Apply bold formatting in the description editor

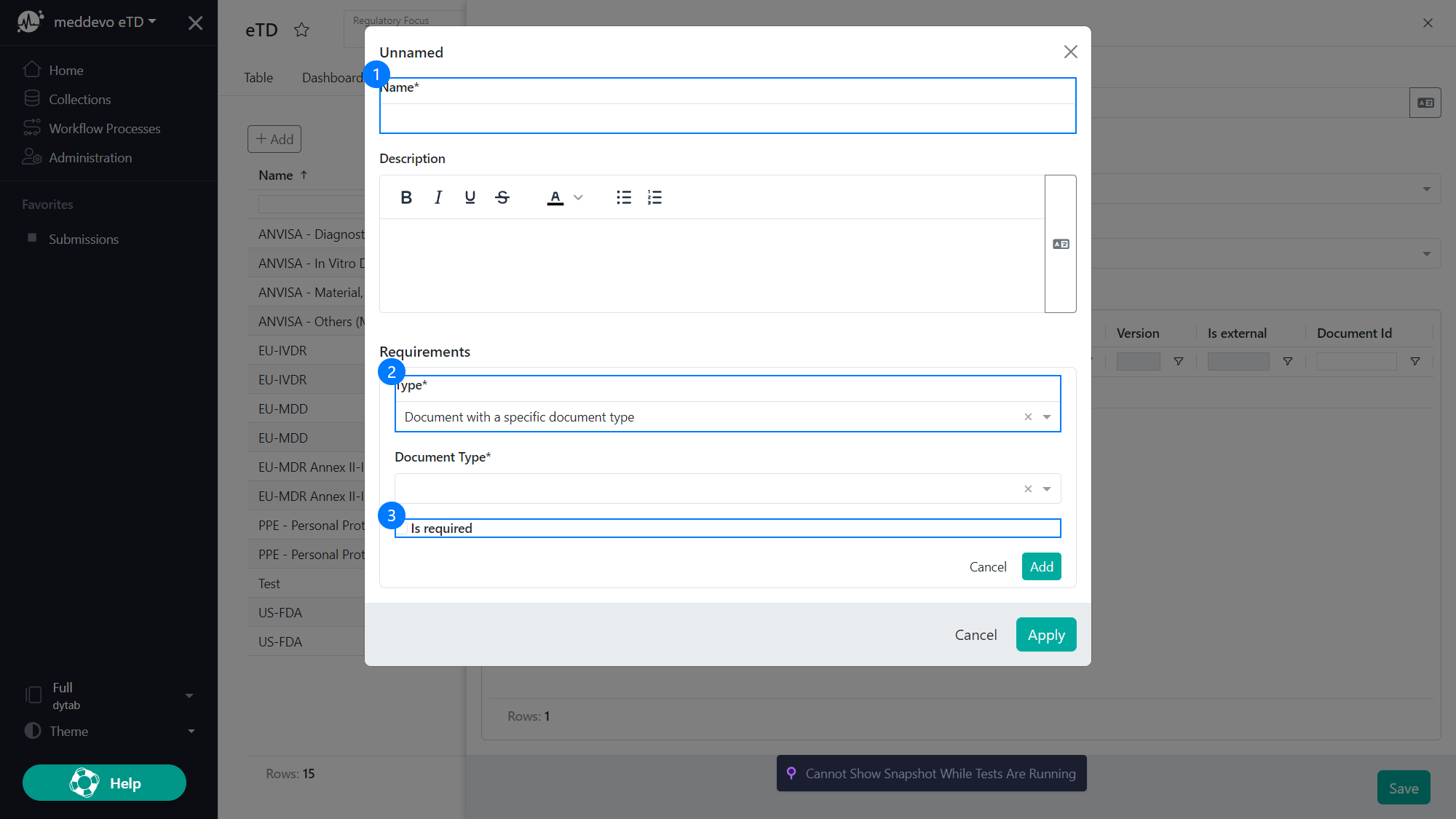(406, 197)
